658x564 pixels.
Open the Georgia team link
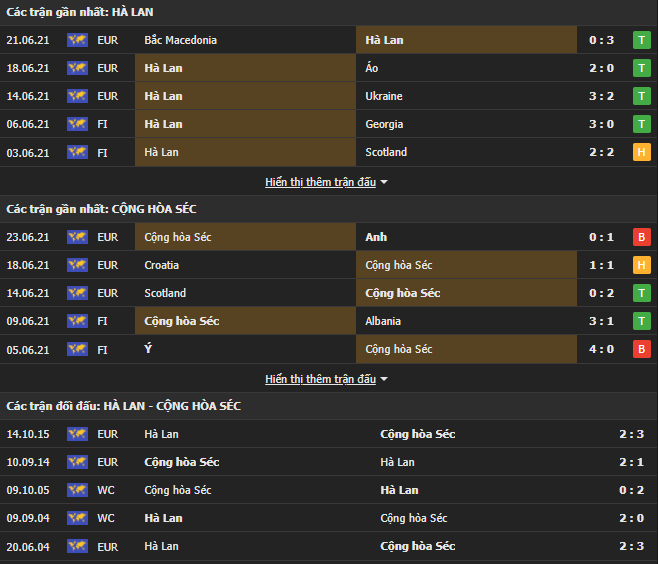(x=384, y=124)
